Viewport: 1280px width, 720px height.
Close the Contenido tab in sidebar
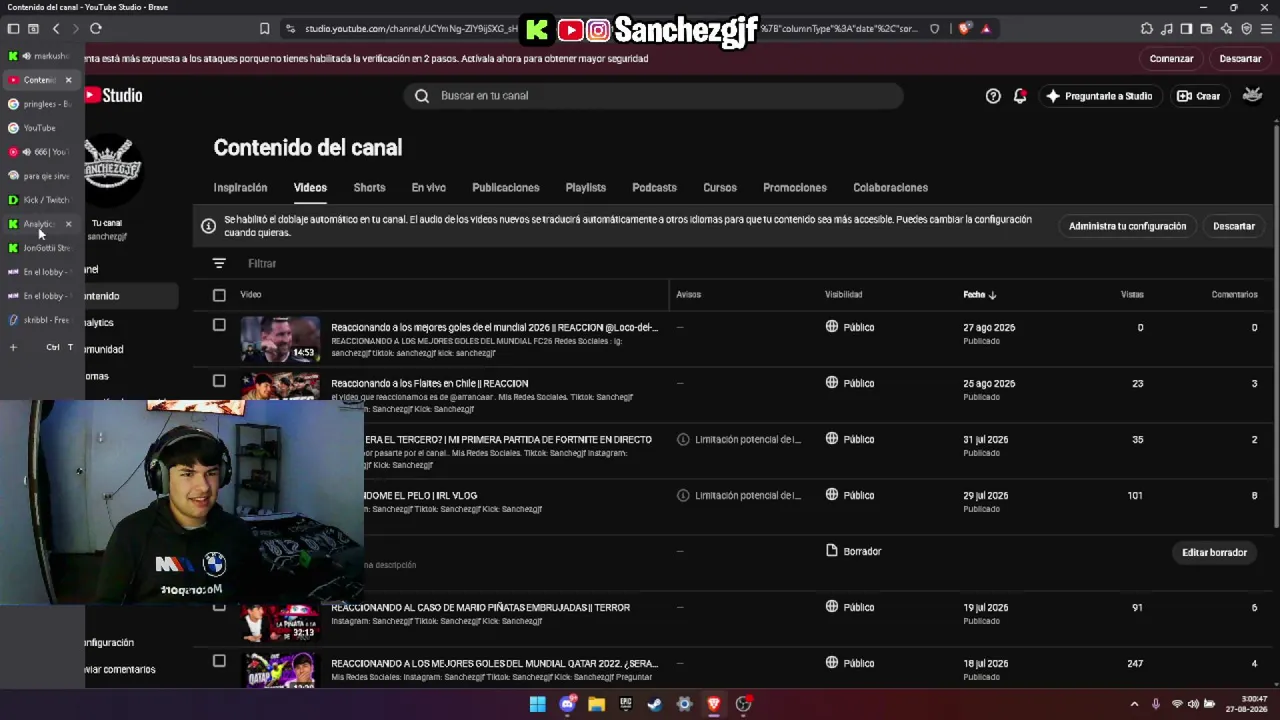click(68, 80)
